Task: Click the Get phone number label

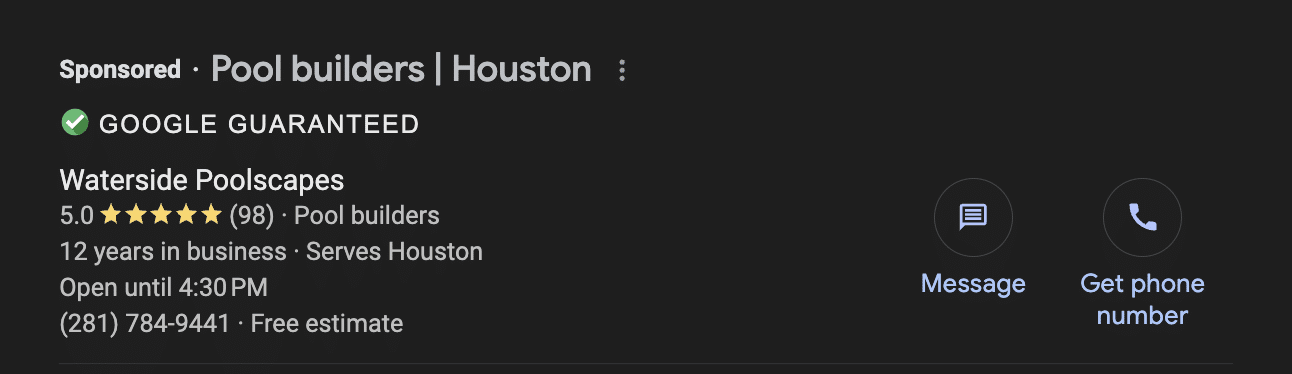Action: (1142, 299)
